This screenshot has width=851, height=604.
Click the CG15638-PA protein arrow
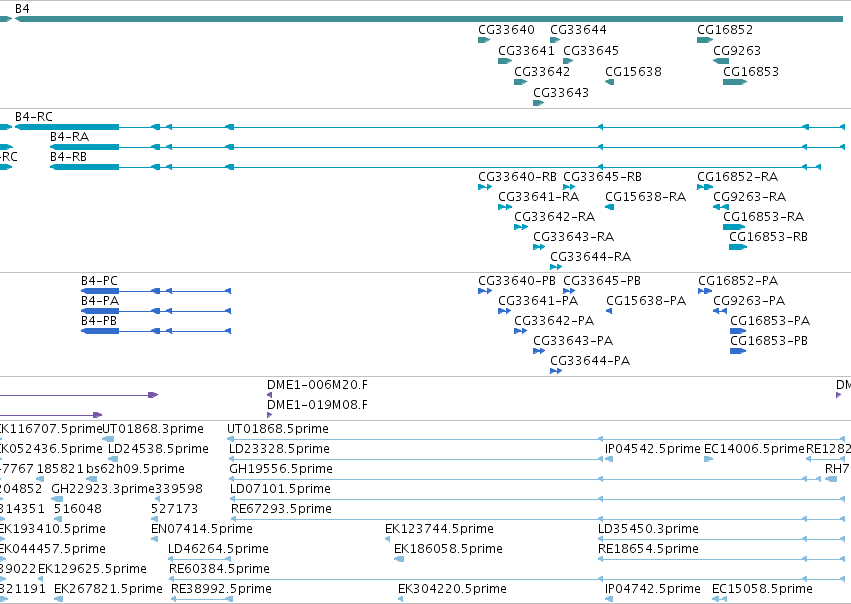(x=609, y=311)
